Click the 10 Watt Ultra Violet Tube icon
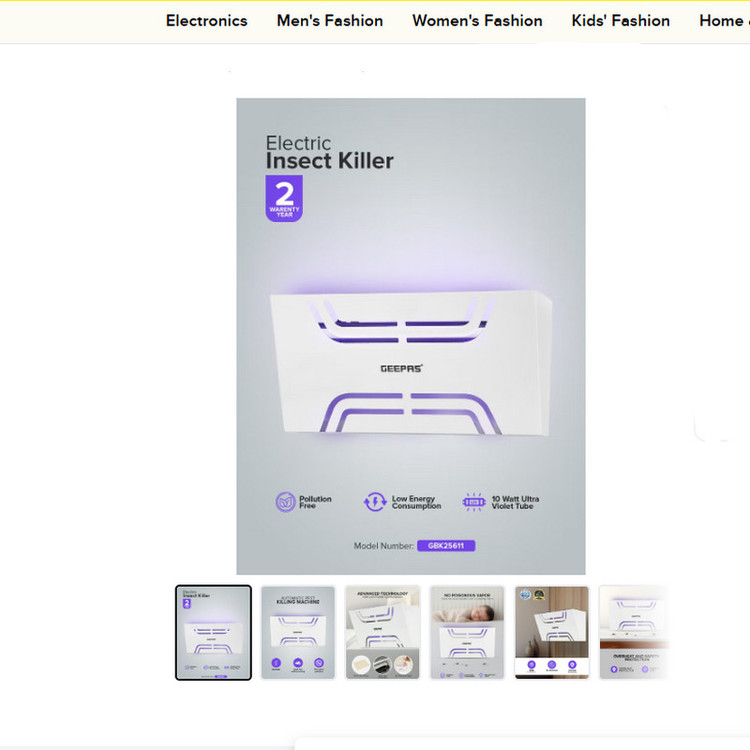 coord(473,502)
